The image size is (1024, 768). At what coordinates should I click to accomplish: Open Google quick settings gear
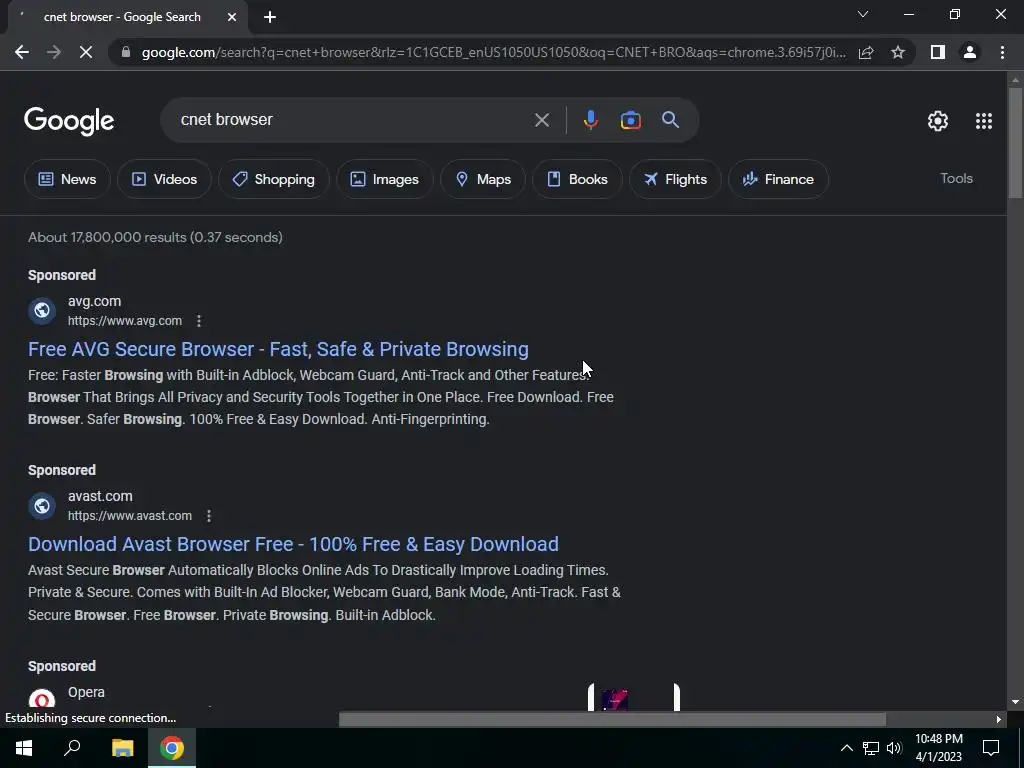[x=938, y=121]
